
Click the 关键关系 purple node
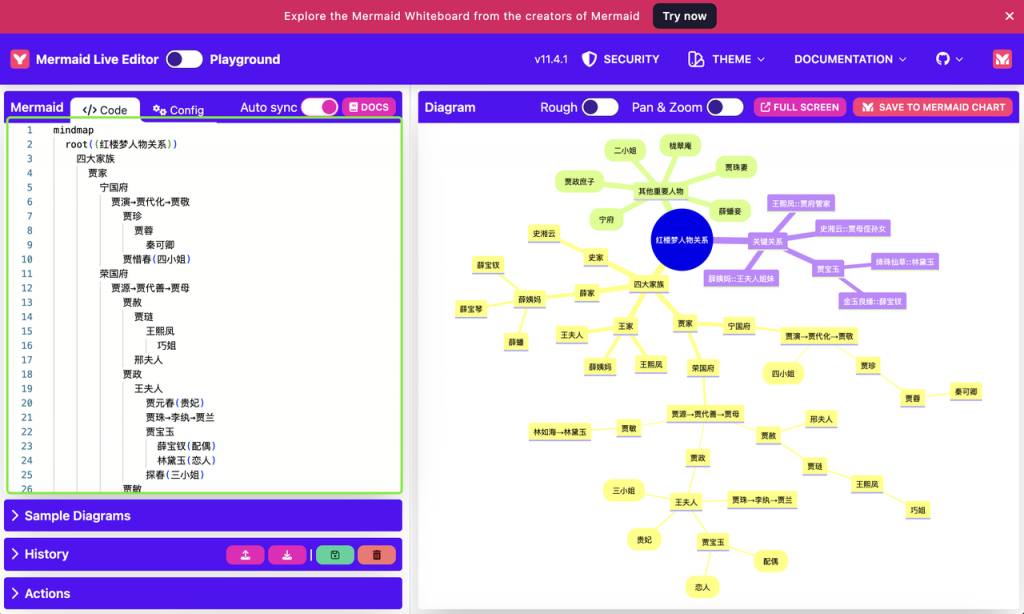coord(767,242)
